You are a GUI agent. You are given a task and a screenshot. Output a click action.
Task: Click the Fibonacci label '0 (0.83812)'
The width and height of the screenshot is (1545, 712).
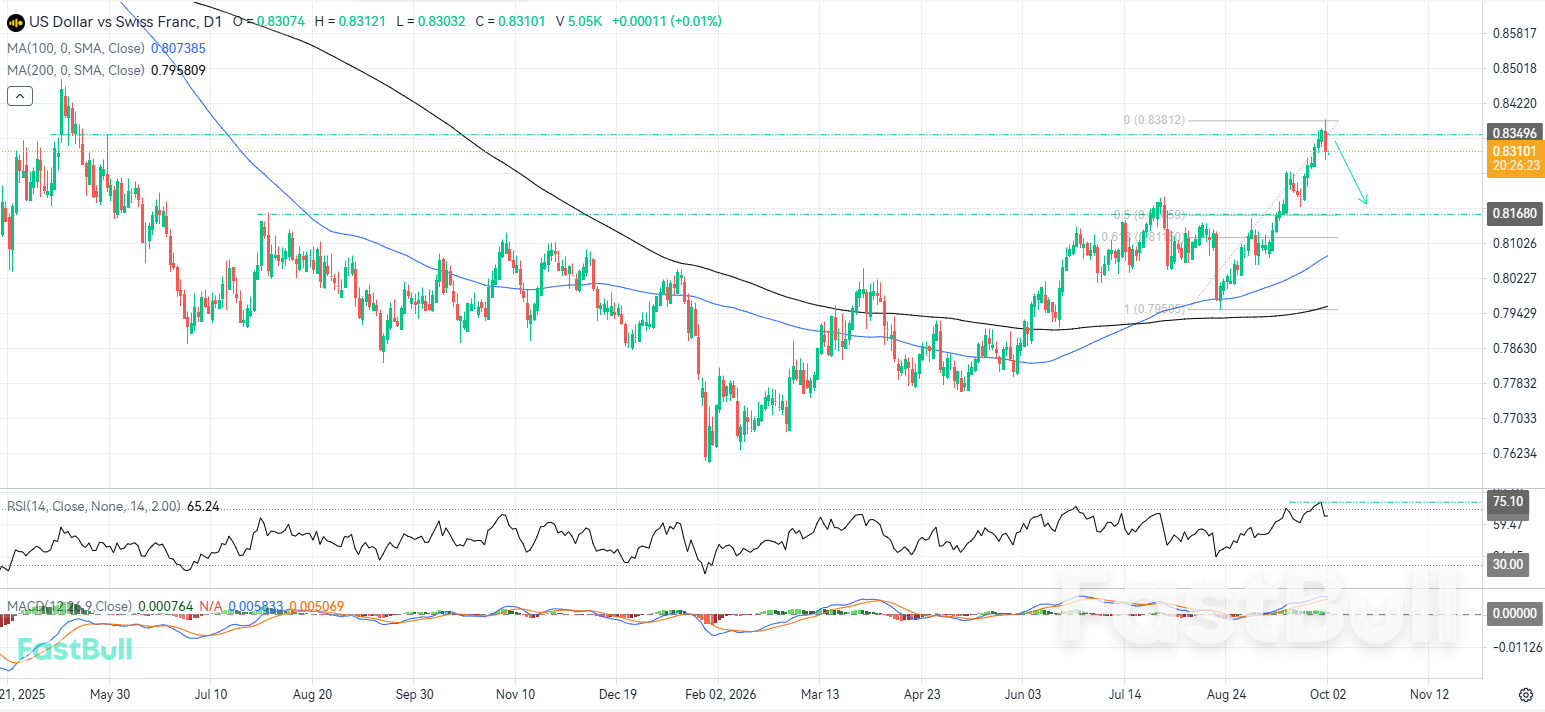(1154, 120)
